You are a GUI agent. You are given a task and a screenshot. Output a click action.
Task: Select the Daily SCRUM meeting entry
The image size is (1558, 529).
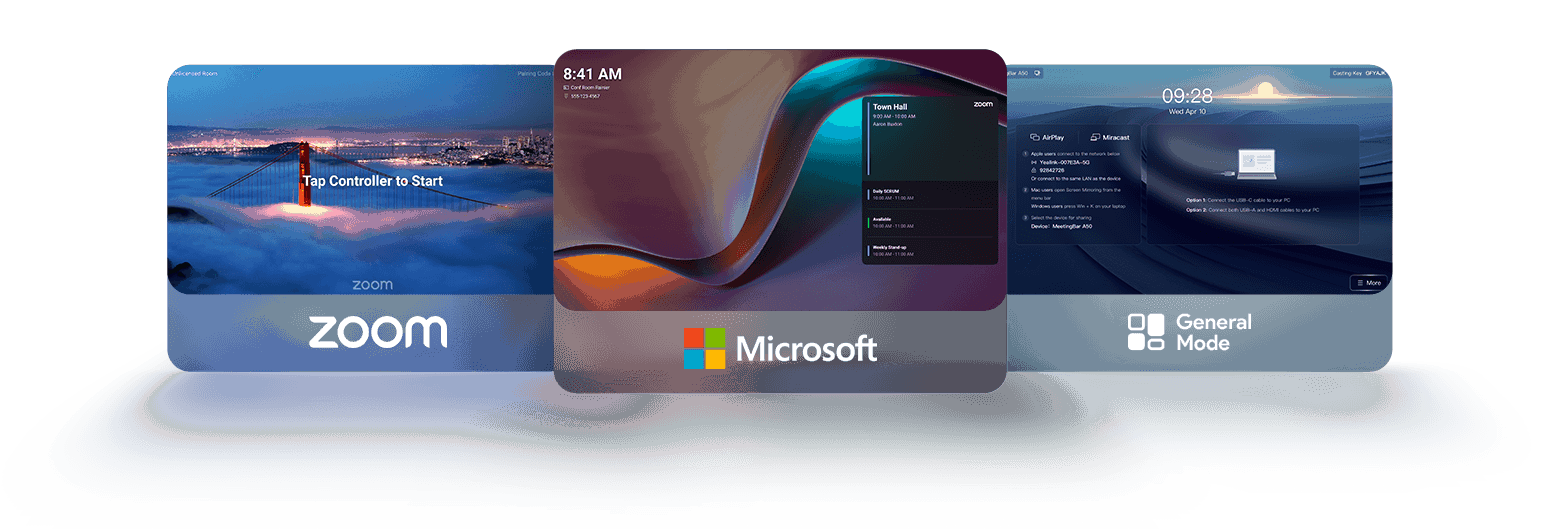pos(930,195)
